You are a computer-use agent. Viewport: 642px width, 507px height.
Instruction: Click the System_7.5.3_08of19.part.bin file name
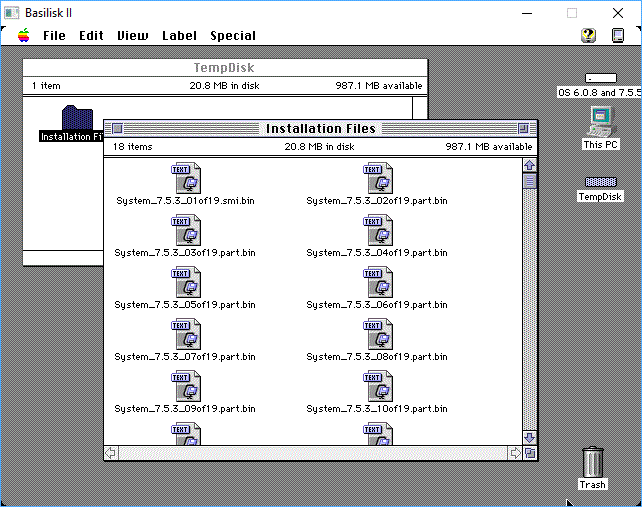[377, 357]
